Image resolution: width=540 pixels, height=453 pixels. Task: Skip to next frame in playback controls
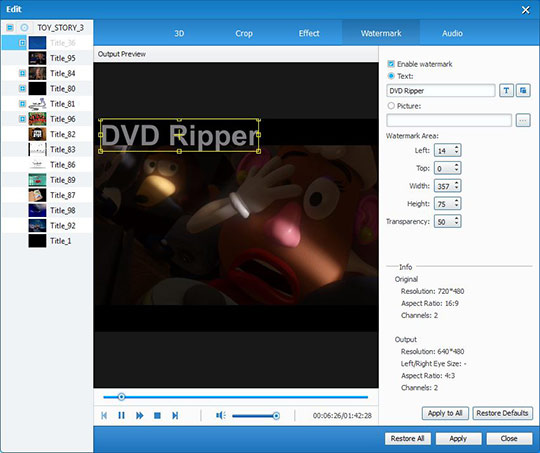click(175, 415)
